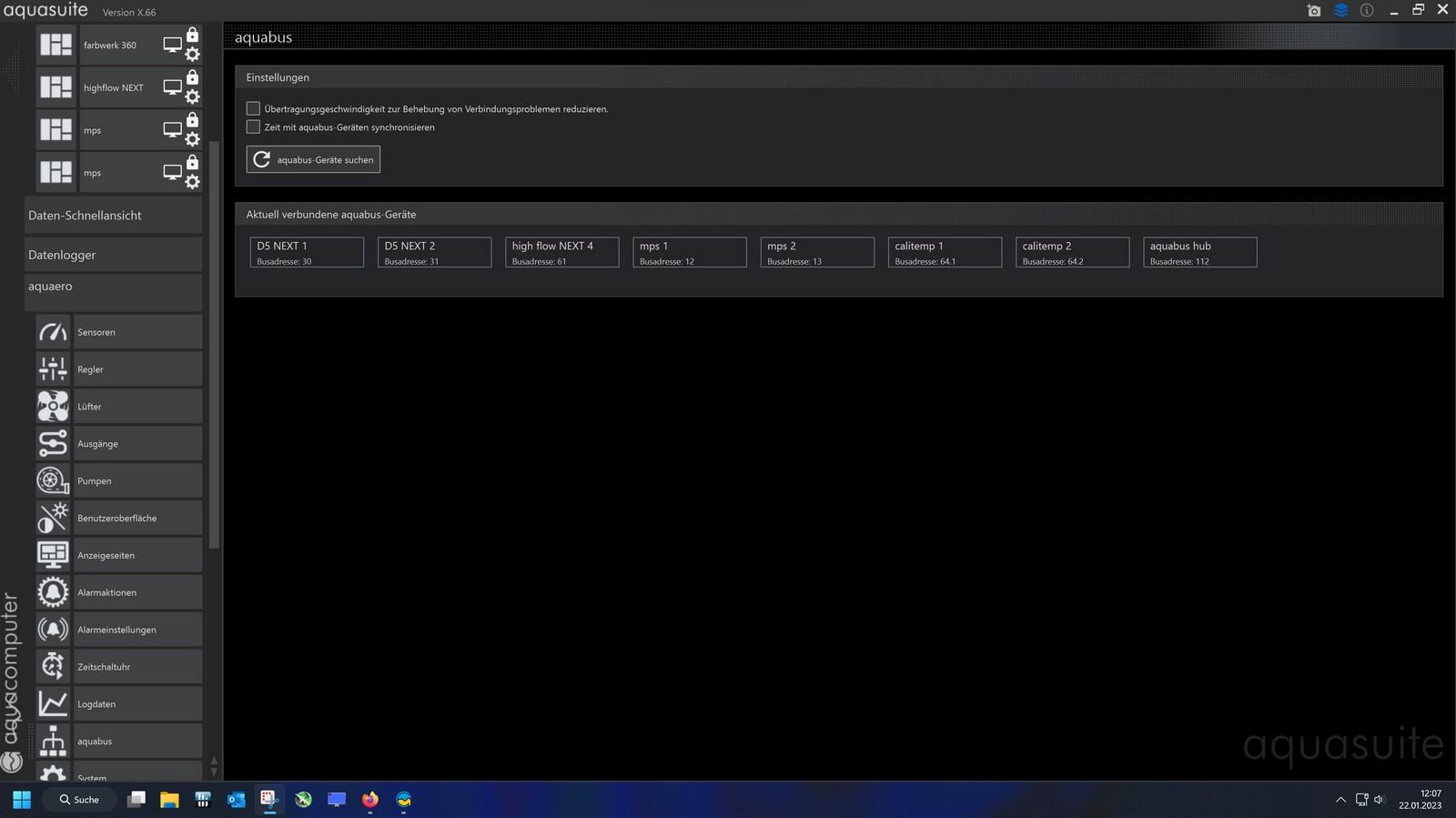Toggle the lock on farbwerk 360 page
This screenshot has height=818, width=1456.
coord(192,35)
